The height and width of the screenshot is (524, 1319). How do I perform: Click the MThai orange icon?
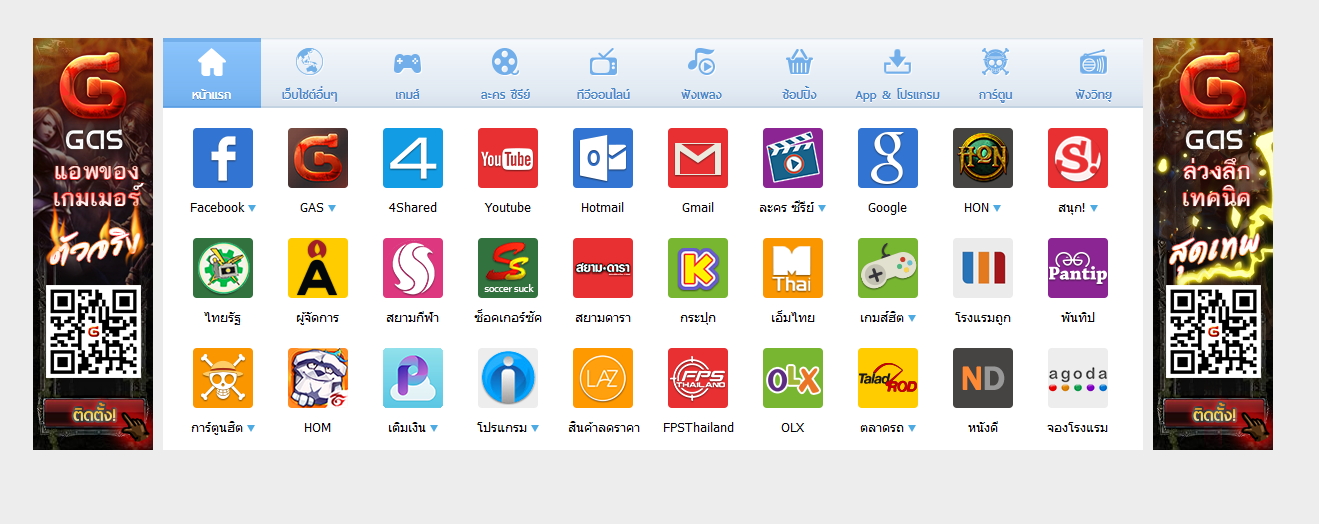point(793,268)
